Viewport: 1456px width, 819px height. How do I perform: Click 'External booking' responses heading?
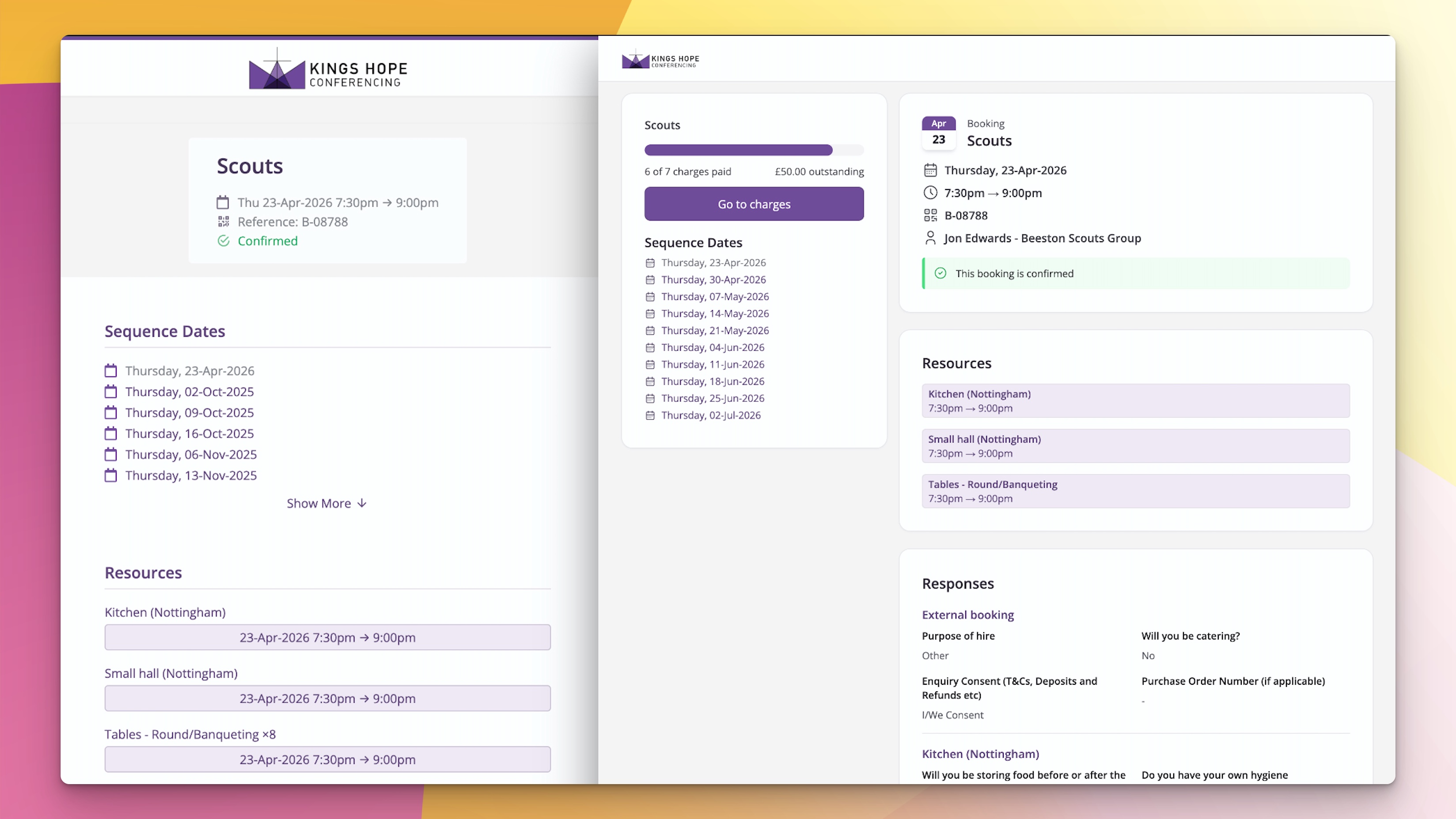pyautogui.click(x=968, y=614)
